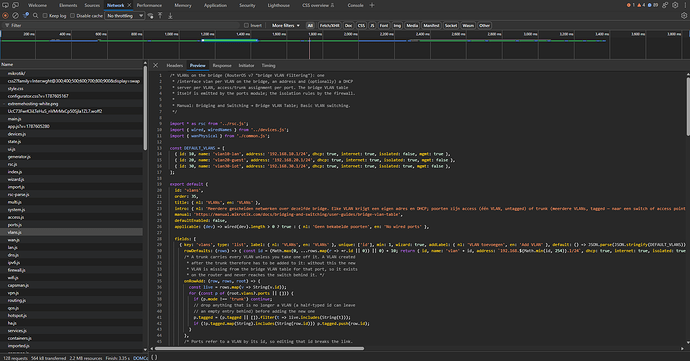
Task: Toggle the network filter funnel icon
Action: click(26, 15)
